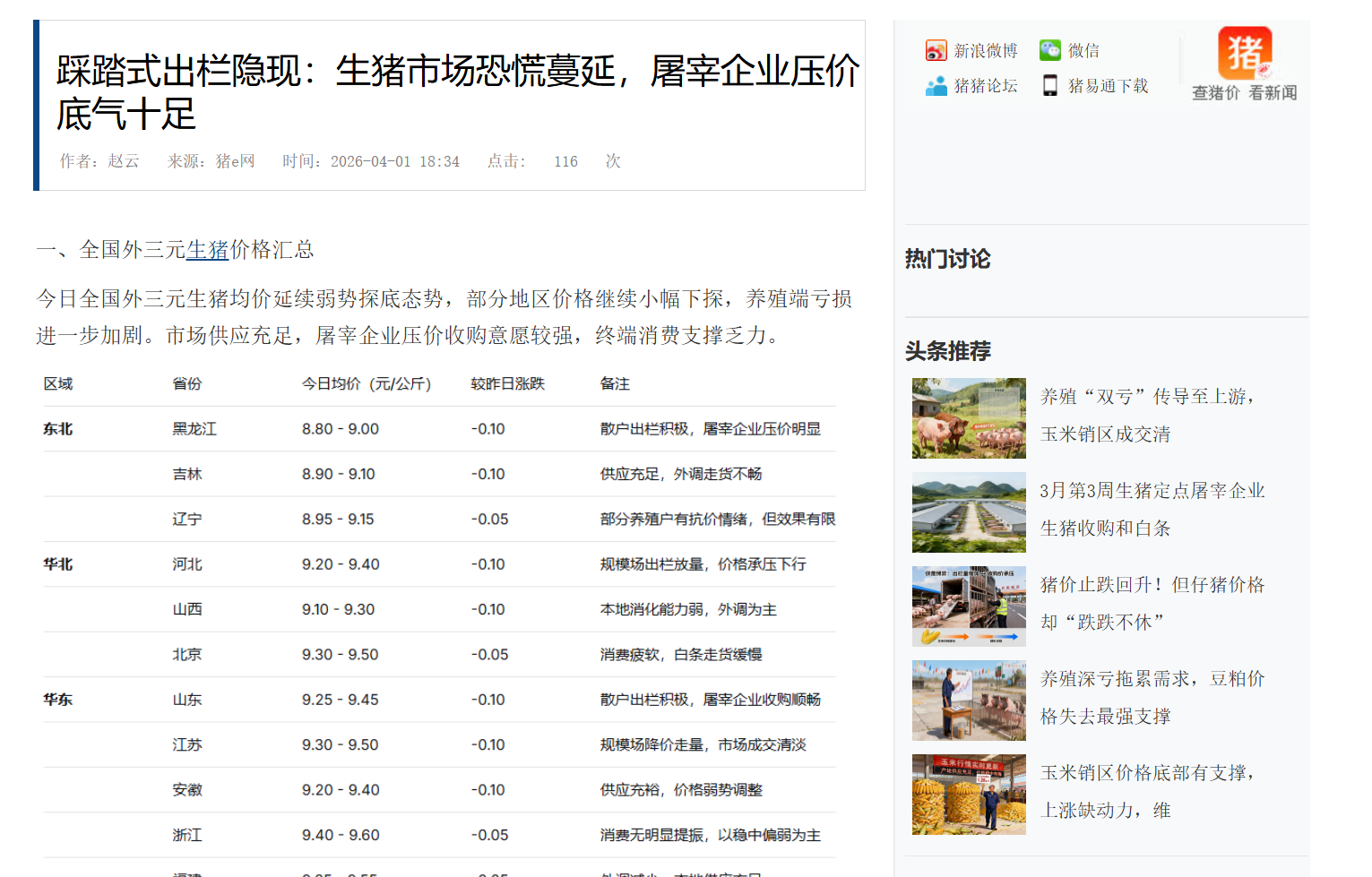Open the pig farm pasture thumbnail
The image size is (1372, 877).
[969, 418]
